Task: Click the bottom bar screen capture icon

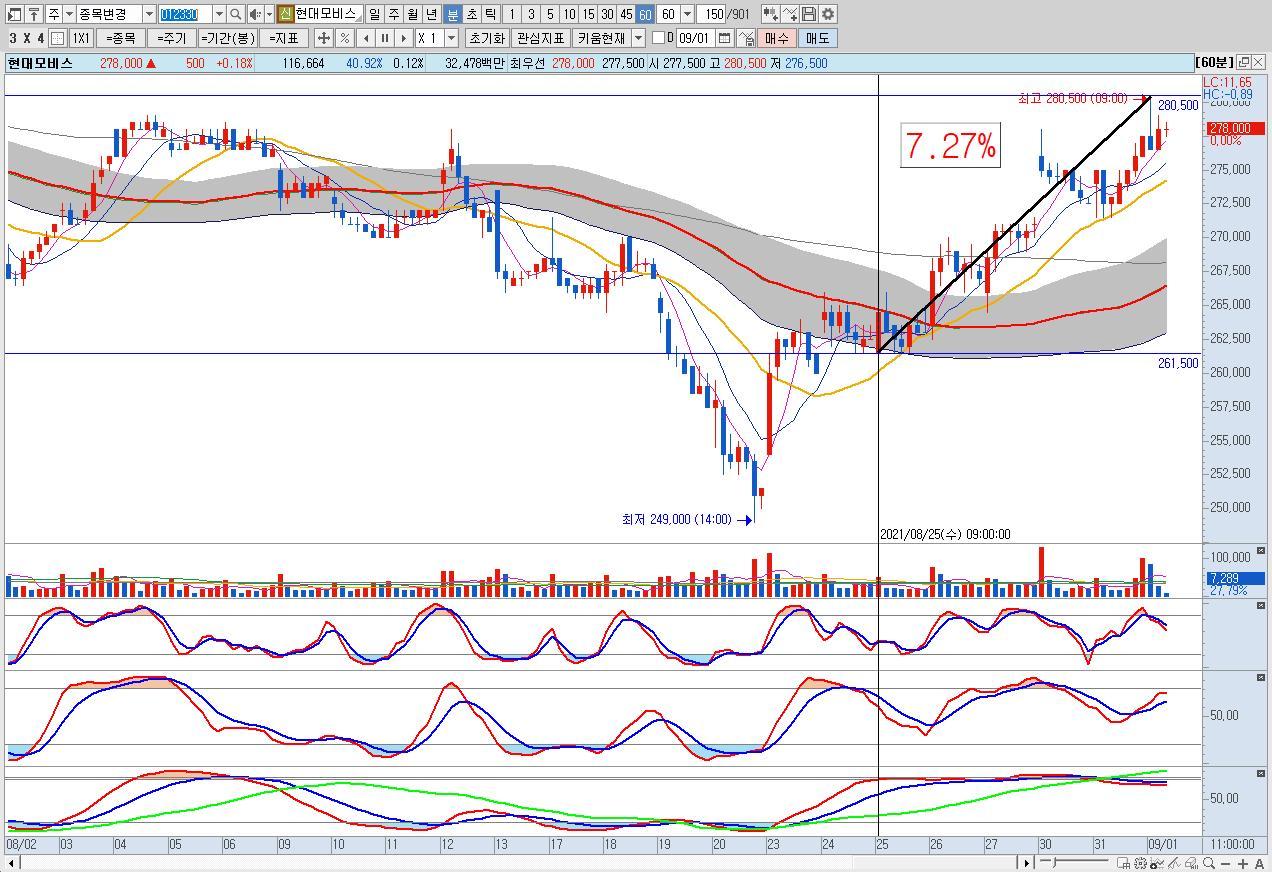Action: pyautogui.click(x=1123, y=863)
